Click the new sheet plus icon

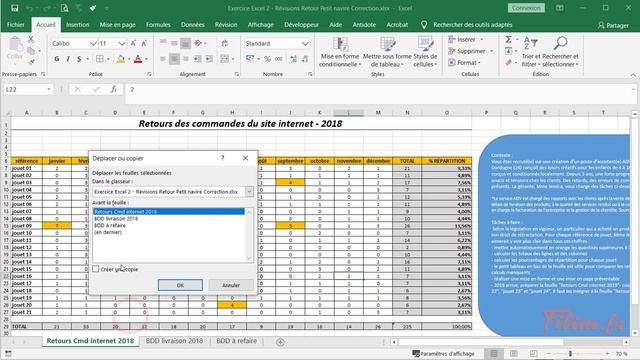click(x=280, y=342)
